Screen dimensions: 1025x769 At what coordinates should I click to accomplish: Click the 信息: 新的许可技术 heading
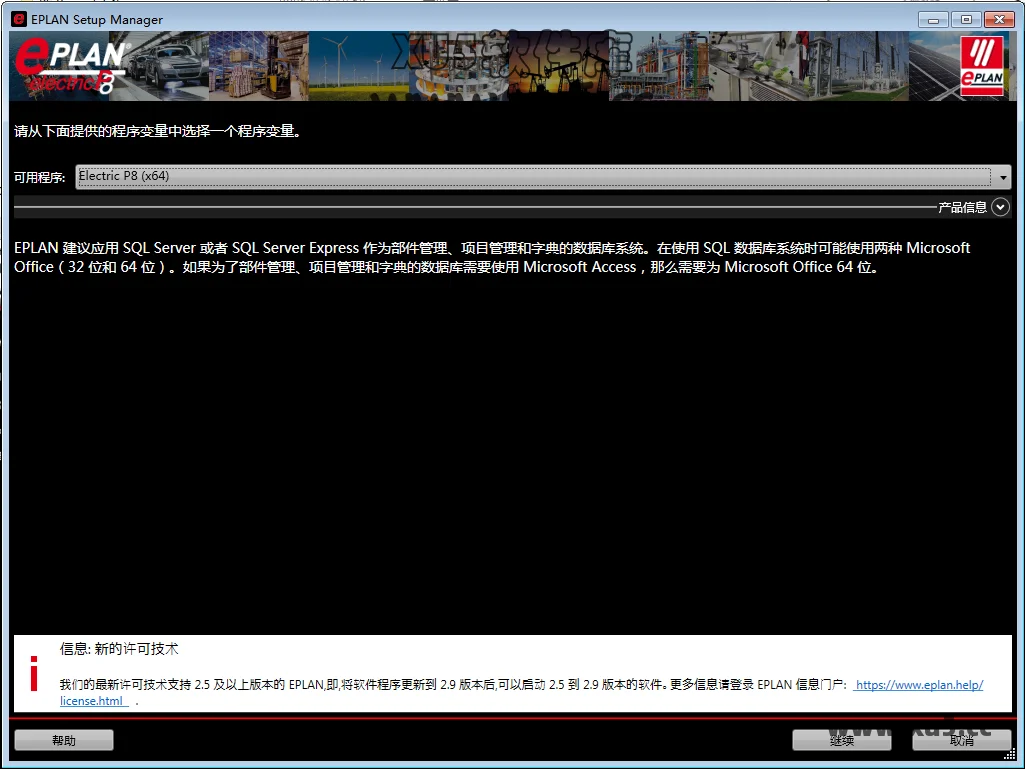119,649
